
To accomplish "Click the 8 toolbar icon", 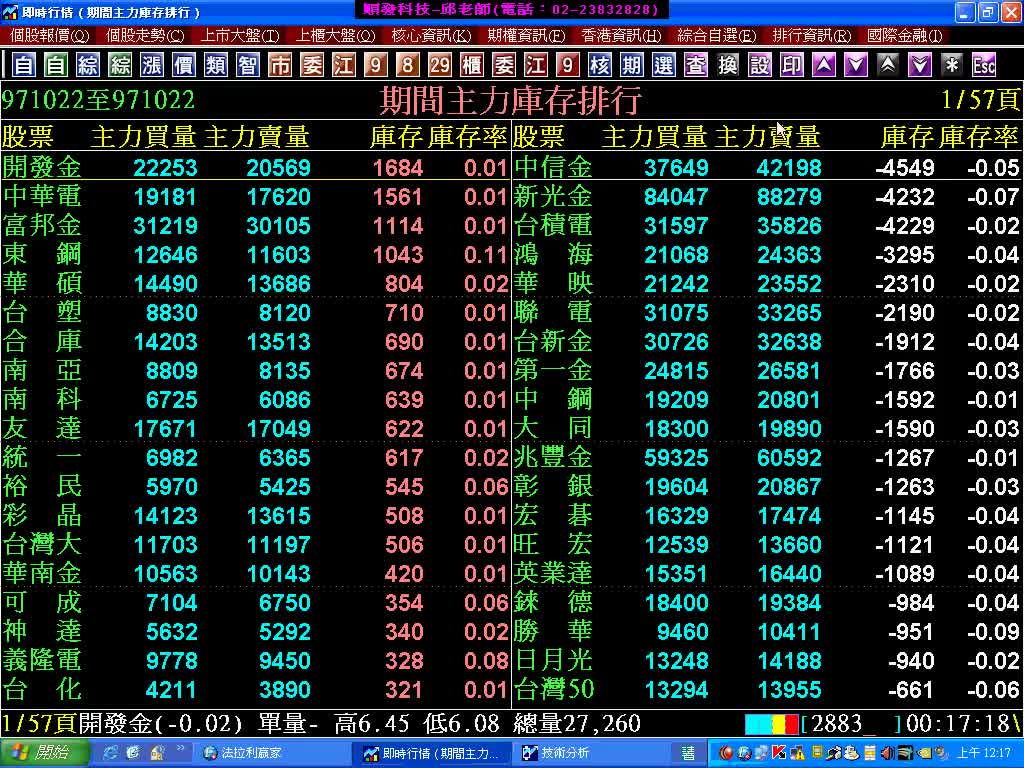I will tap(408, 65).
